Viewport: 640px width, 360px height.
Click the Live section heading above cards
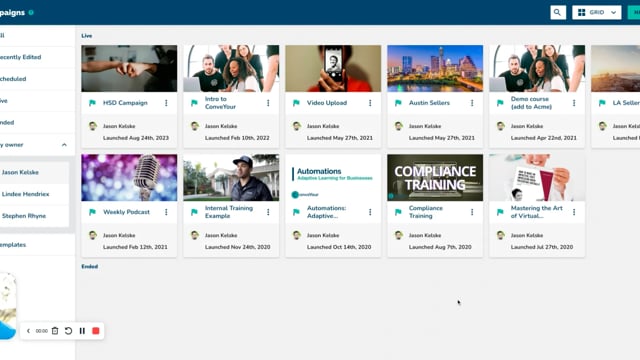(87, 36)
